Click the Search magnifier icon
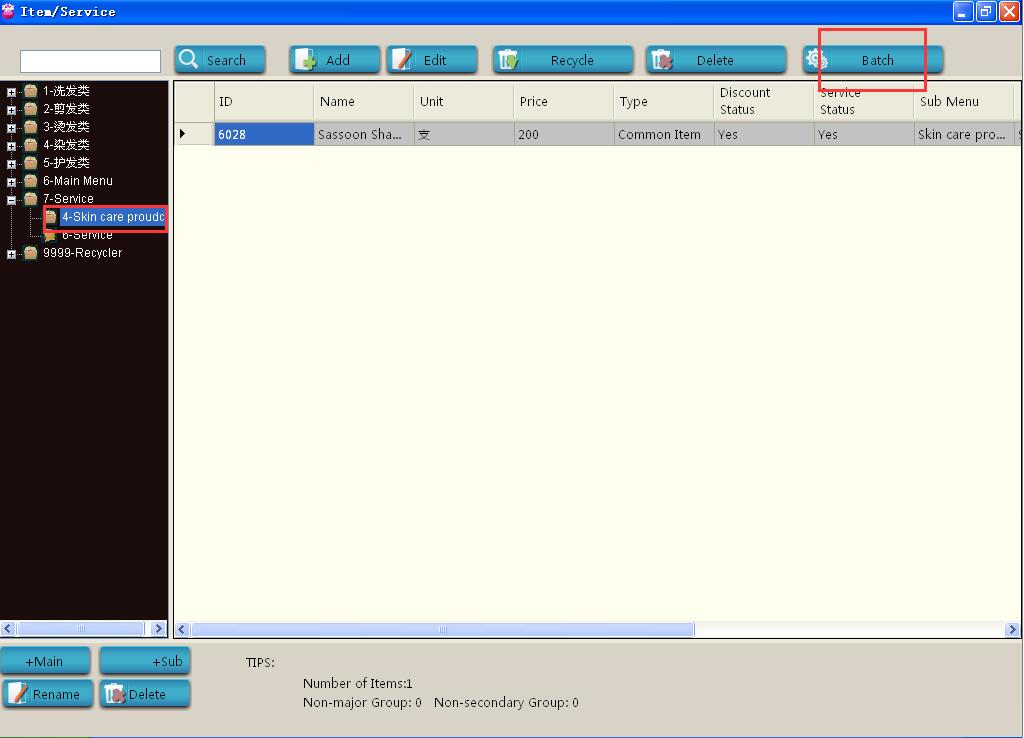The image size is (1024, 738). pos(188,59)
